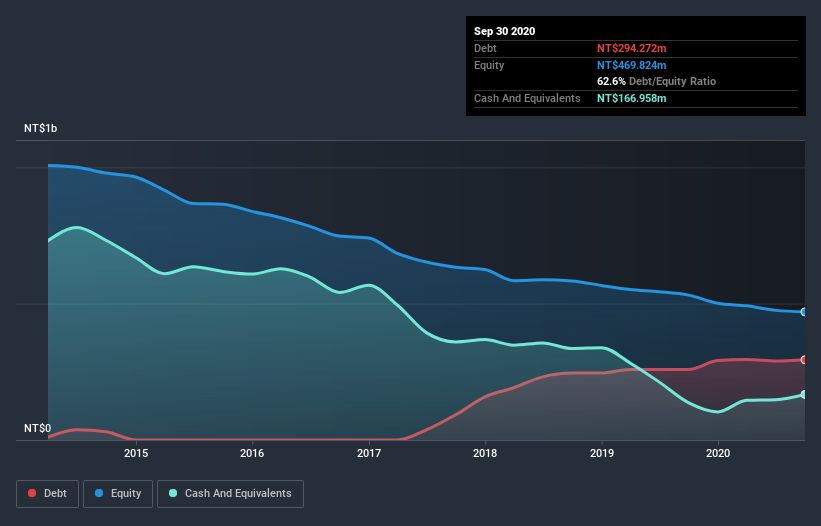Click the teal Cash data point marker

[803, 395]
